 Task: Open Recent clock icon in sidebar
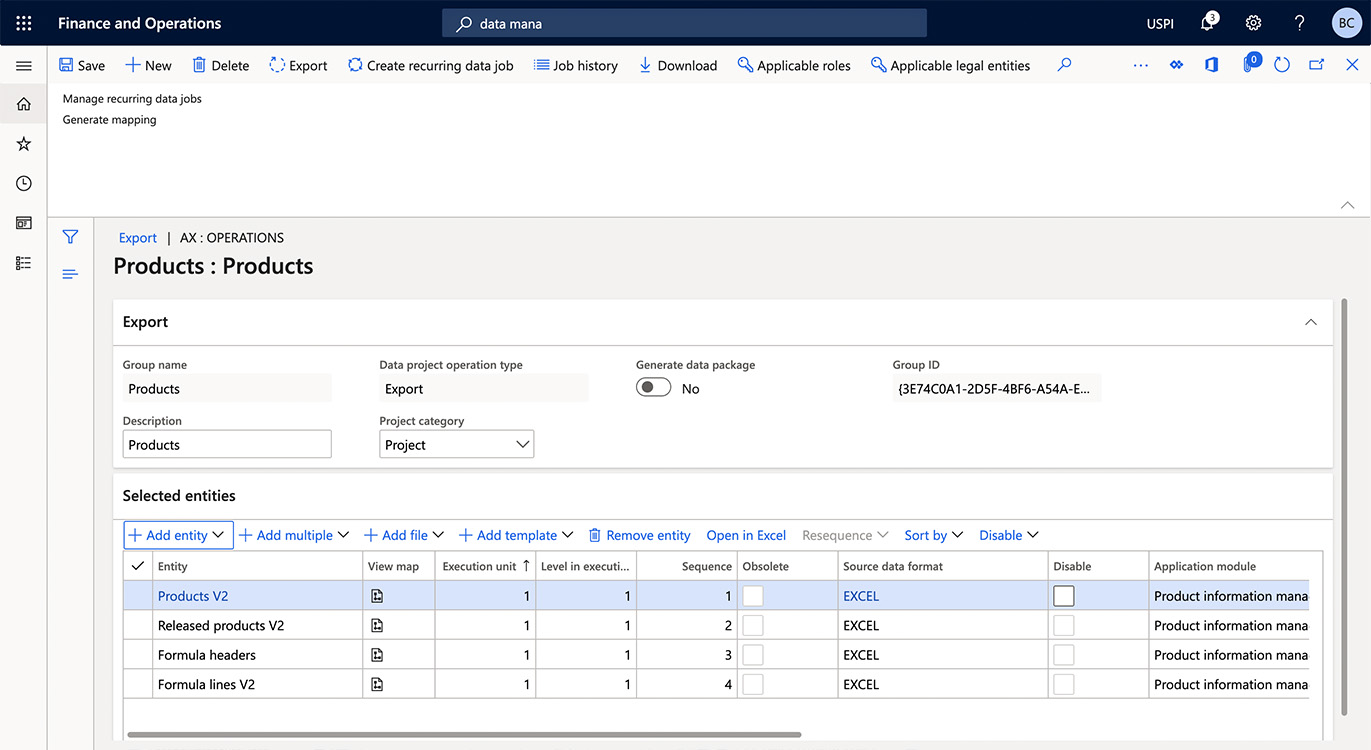point(24,184)
